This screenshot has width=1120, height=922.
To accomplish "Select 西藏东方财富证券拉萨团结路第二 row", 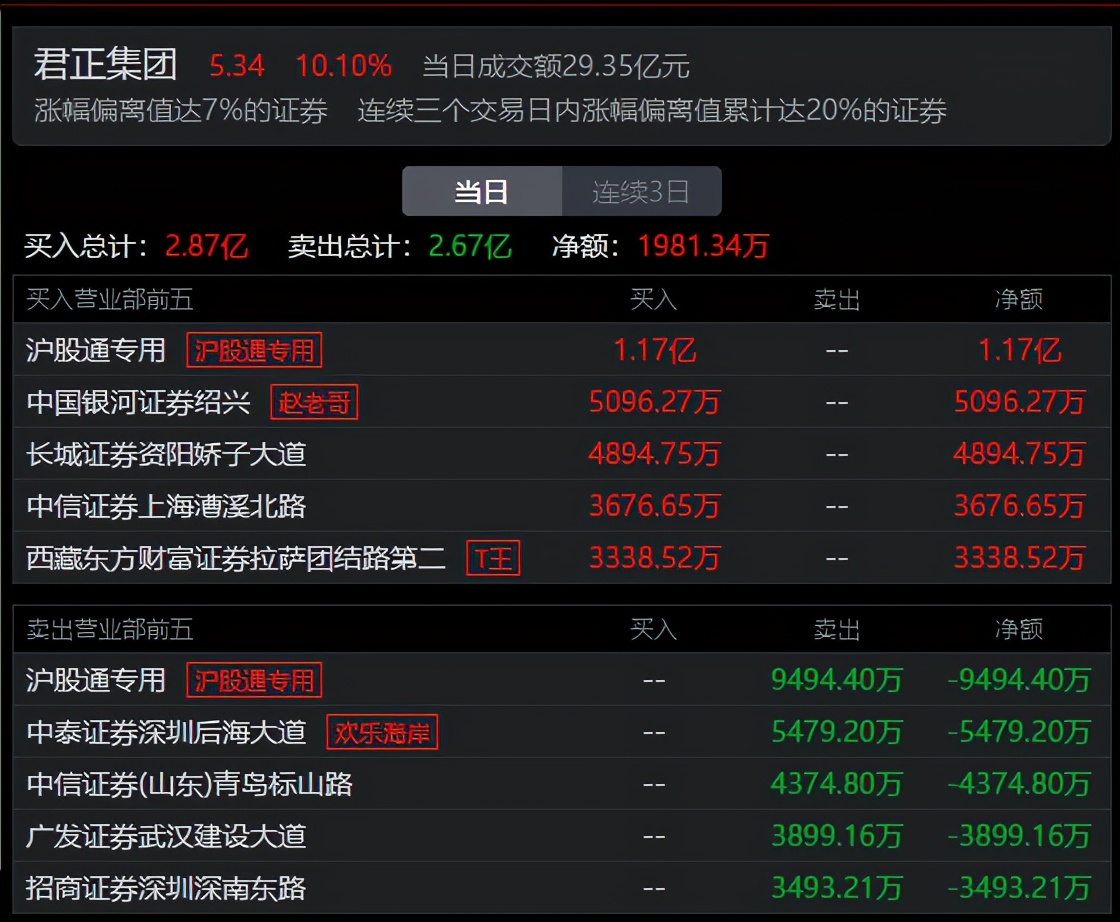I will [561, 558].
